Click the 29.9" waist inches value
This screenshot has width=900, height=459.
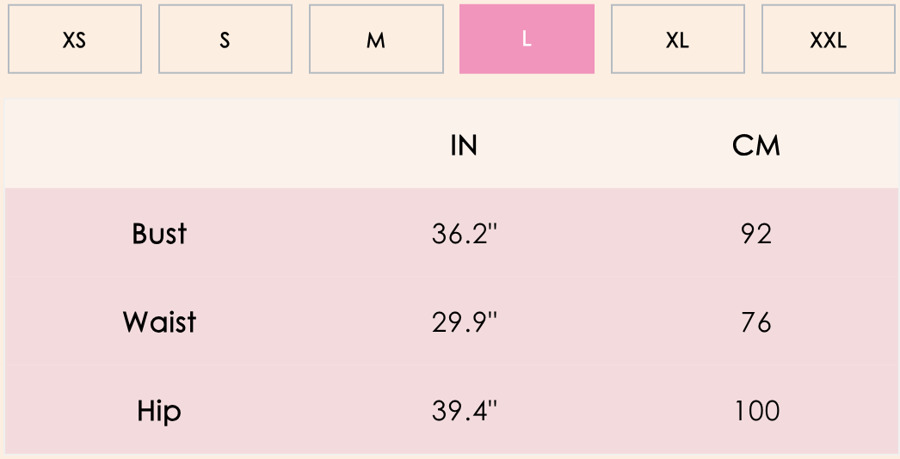(464, 322)
